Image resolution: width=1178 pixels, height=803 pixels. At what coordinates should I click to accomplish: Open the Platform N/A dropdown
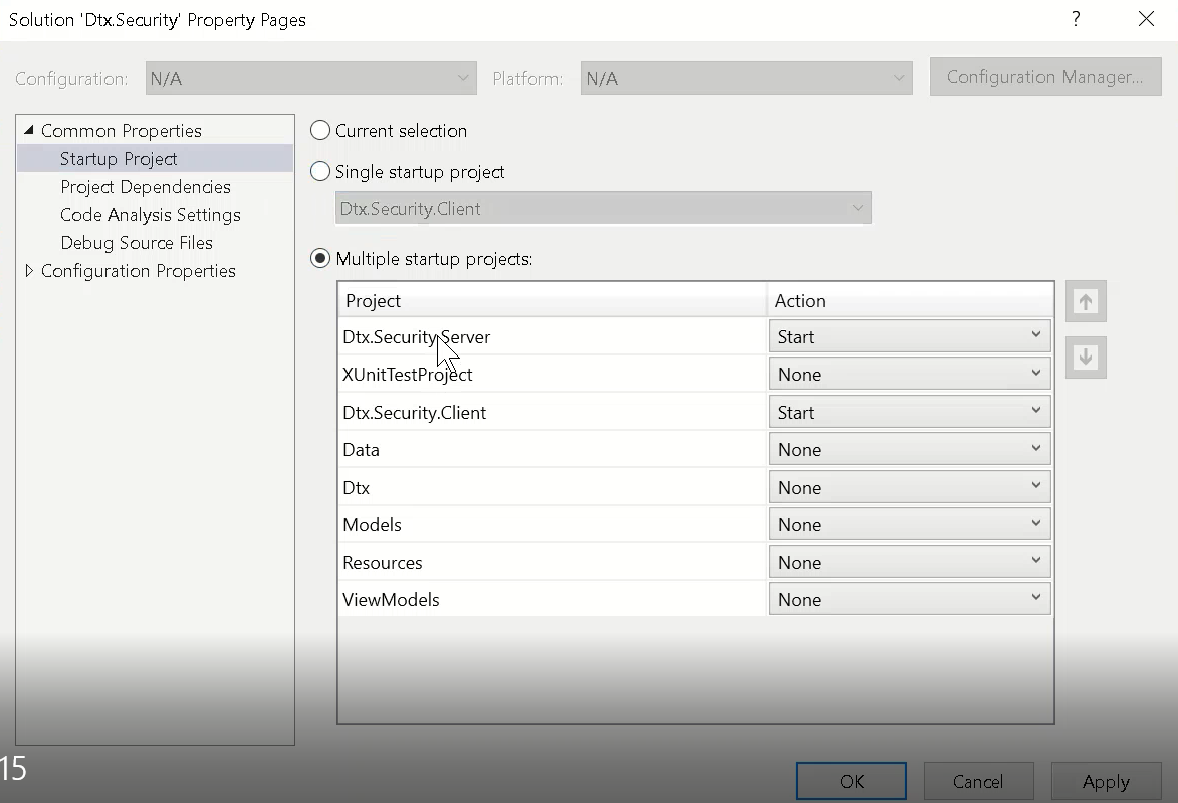point(747,78)
